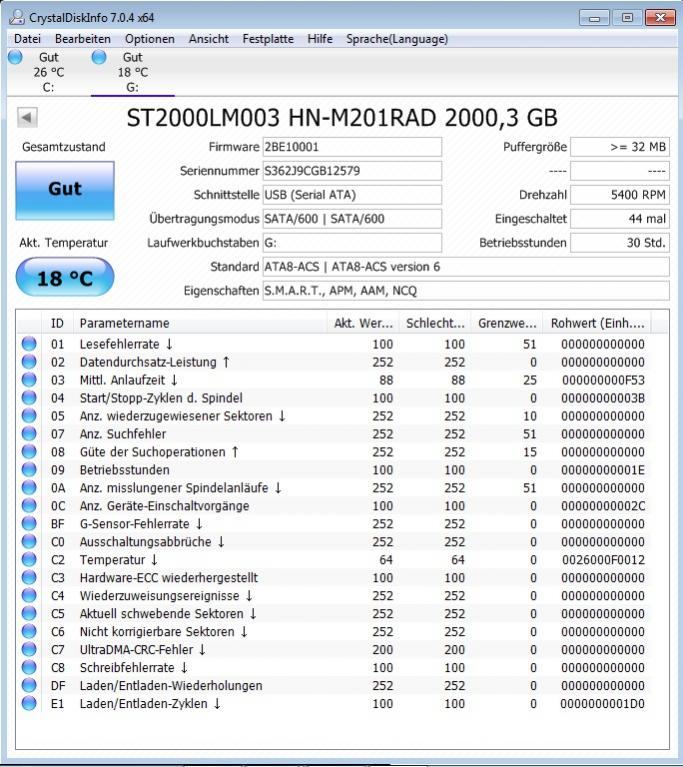Click status orb for Wiederzuweisungsereignisse
Screen dimensions: 683x767
[29, 595]
